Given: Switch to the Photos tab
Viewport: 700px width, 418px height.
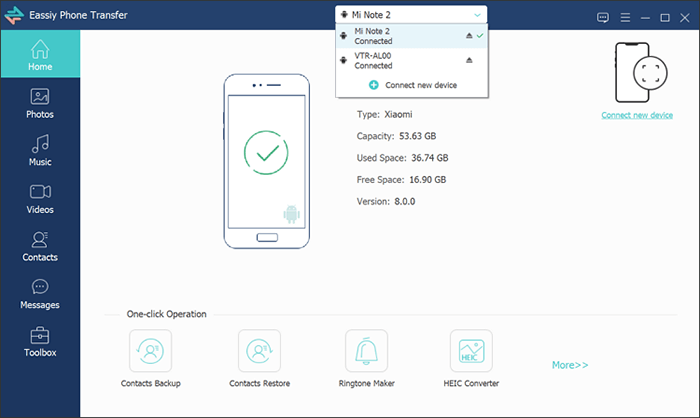Looking at the screenshot, I should [x=40, y=102].
